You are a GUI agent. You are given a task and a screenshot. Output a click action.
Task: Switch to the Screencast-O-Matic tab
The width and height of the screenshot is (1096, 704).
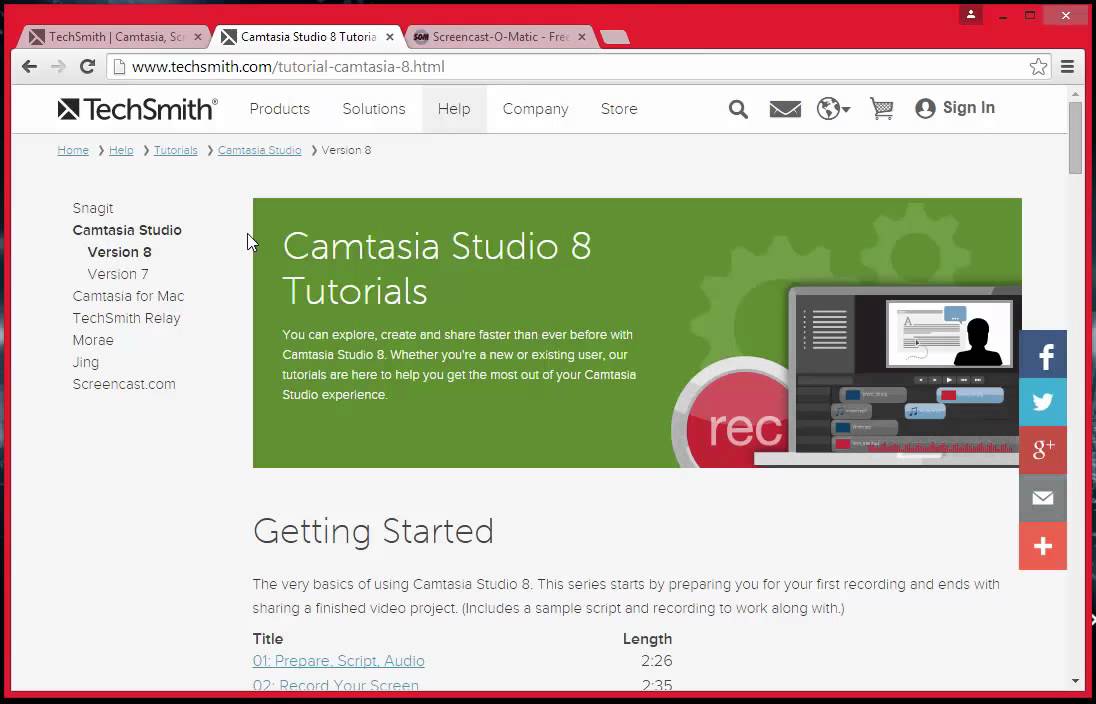tap(499, 37)
